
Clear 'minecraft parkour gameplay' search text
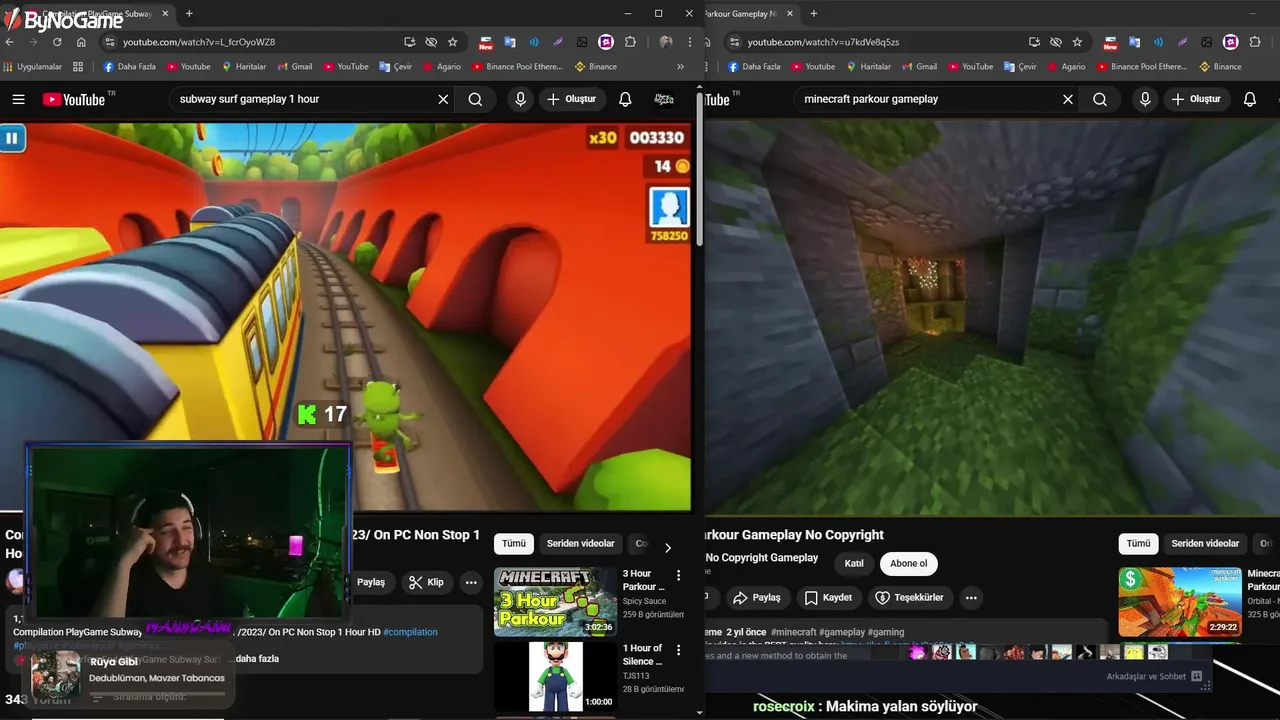(1068, 99)
